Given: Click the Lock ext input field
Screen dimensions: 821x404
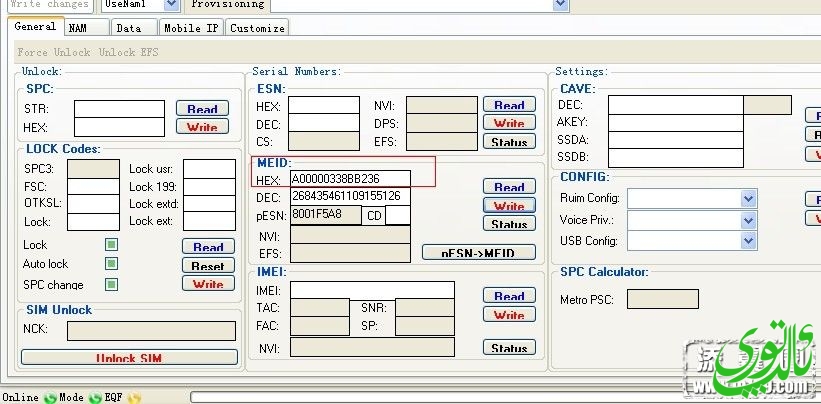Looking at the screenshot, I should 209,221.
